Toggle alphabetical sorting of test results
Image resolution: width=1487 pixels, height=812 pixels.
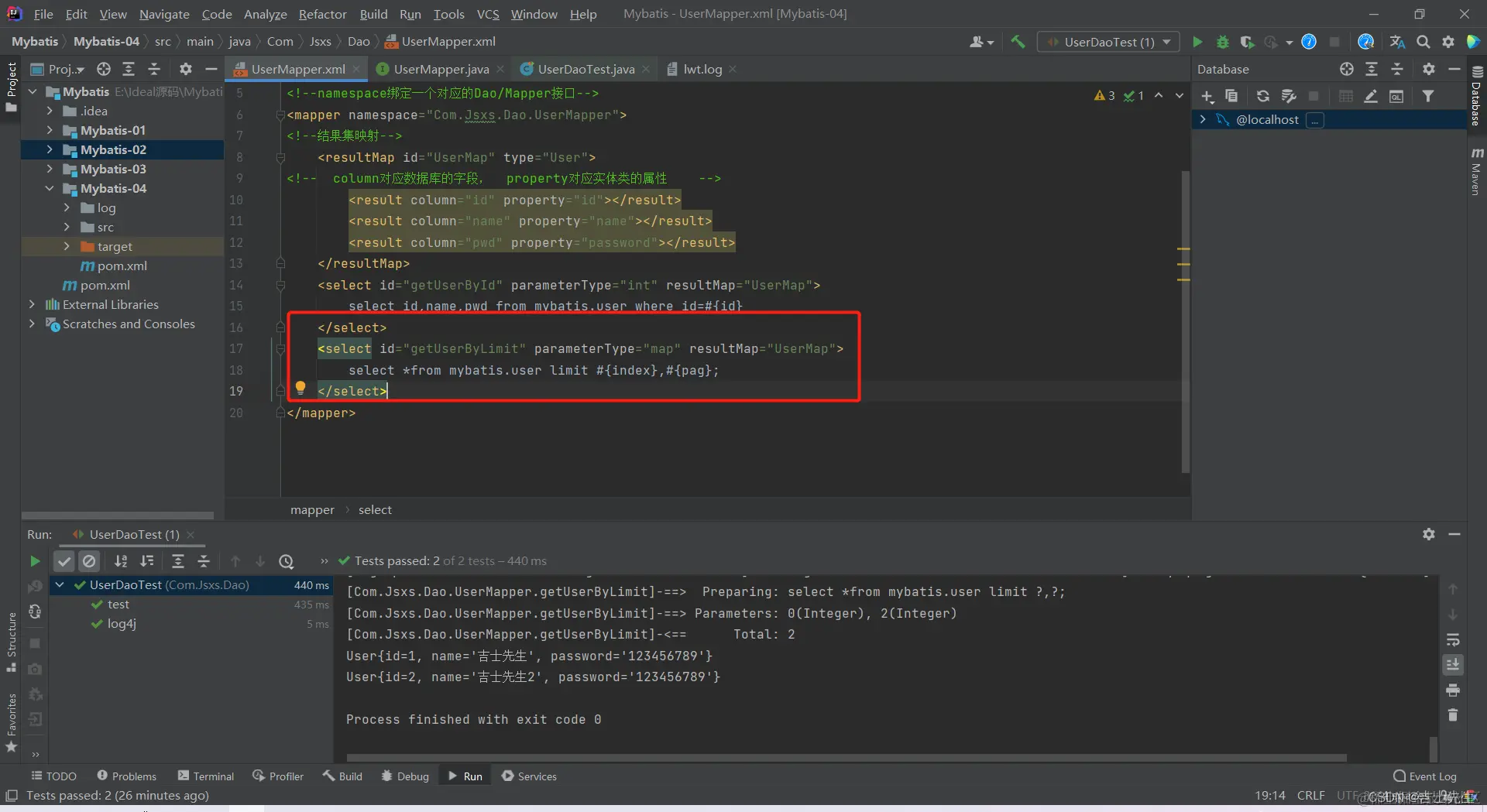click(x=121, y=561)
